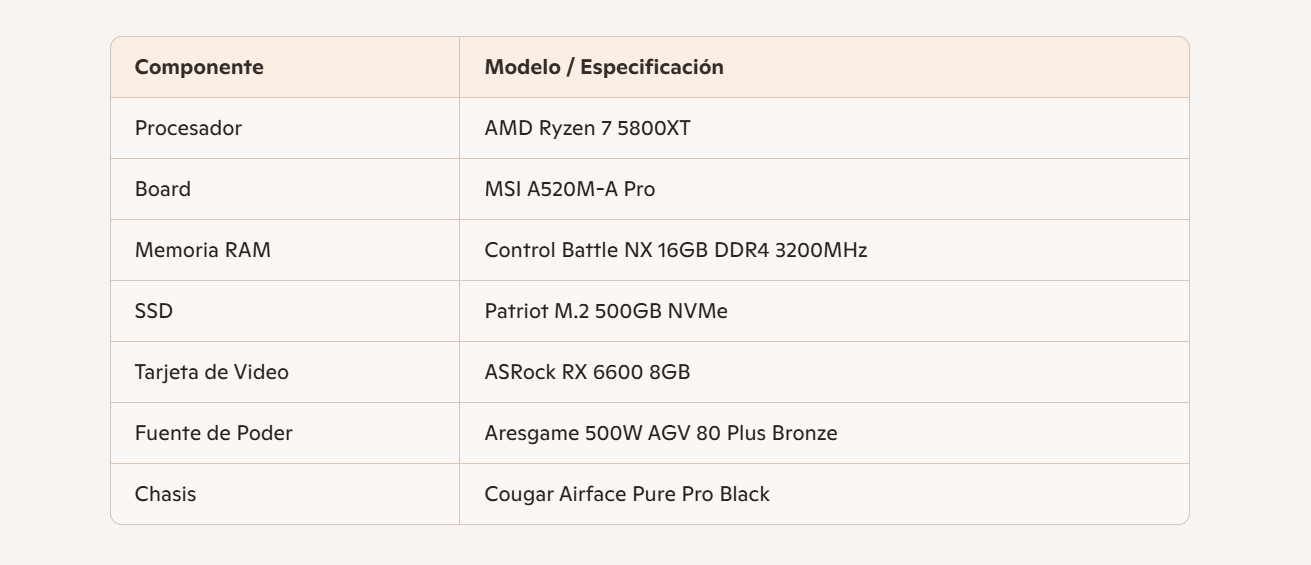Image resolution: width=1311 pixels, height=565 pixels.
Task: Click the Modelo / Especificación column header
Action: point(604,68)
